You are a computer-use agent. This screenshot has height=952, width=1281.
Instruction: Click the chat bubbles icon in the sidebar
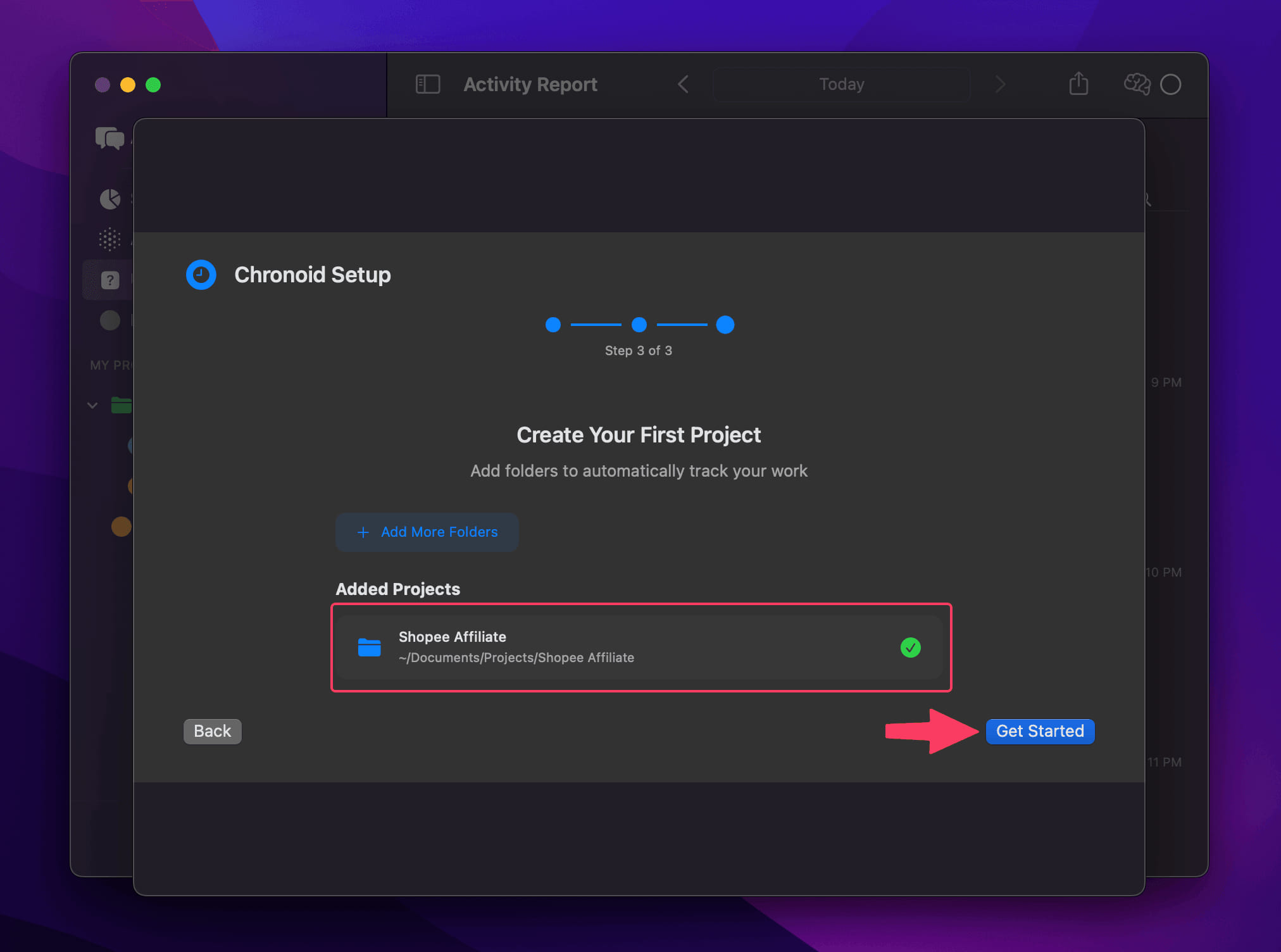tap(109, 137)
